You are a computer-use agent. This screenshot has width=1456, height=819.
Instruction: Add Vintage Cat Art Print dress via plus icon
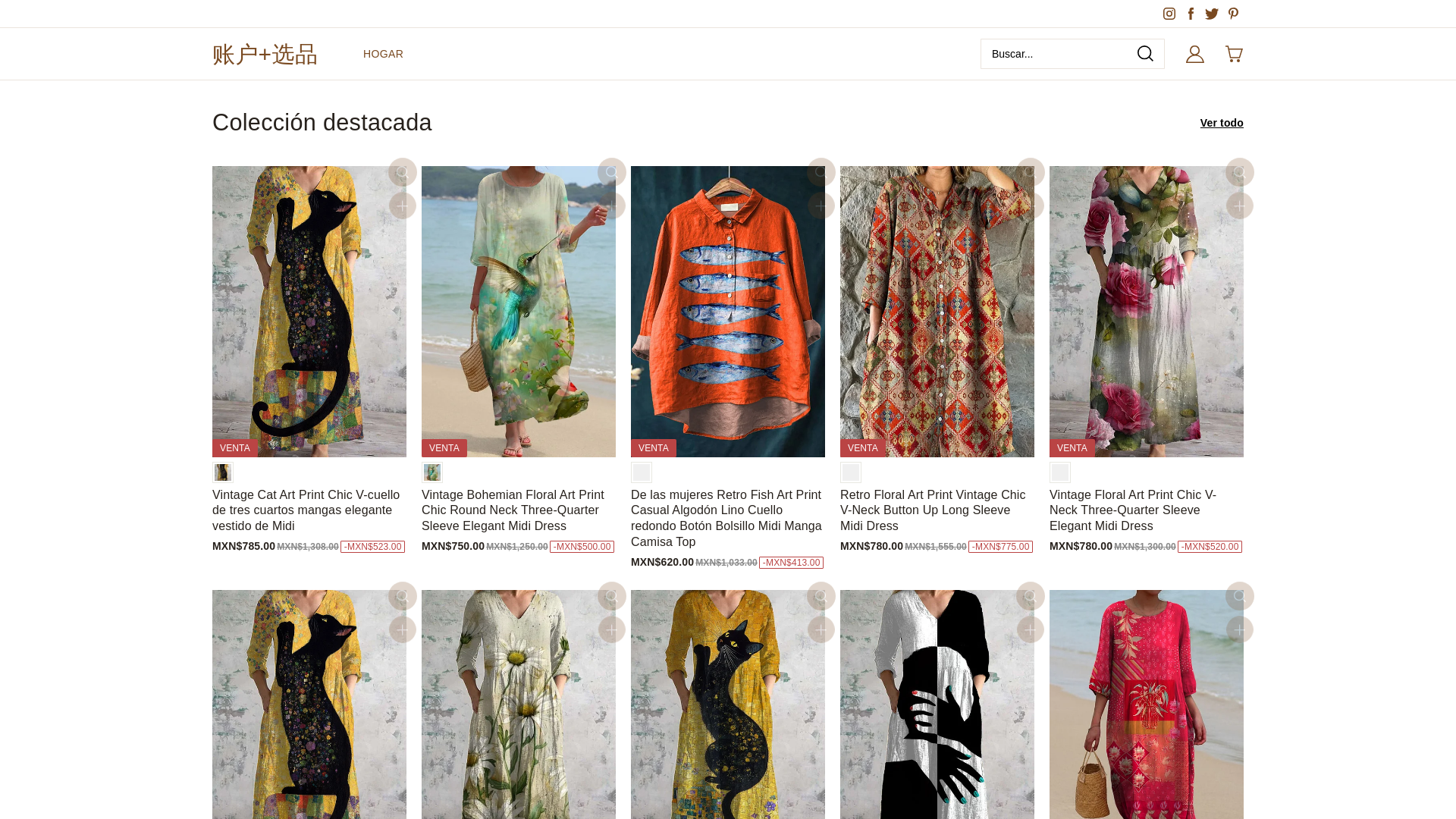403,206
